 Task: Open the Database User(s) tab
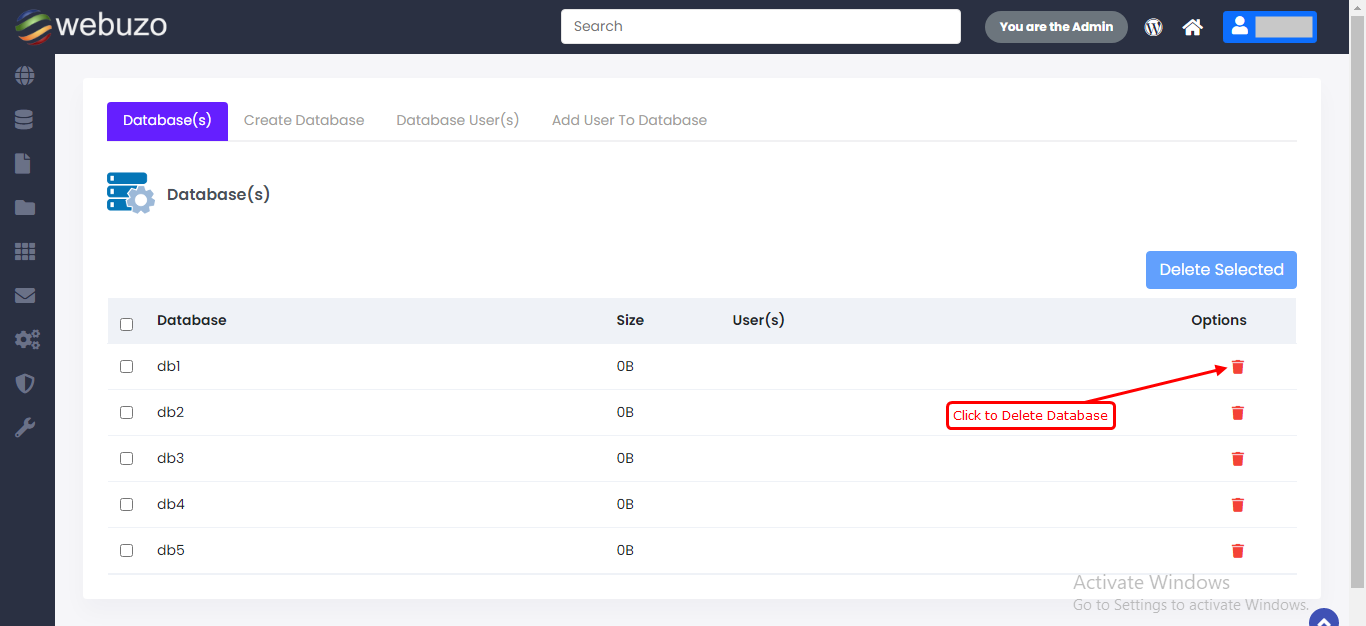pos(457,120)
